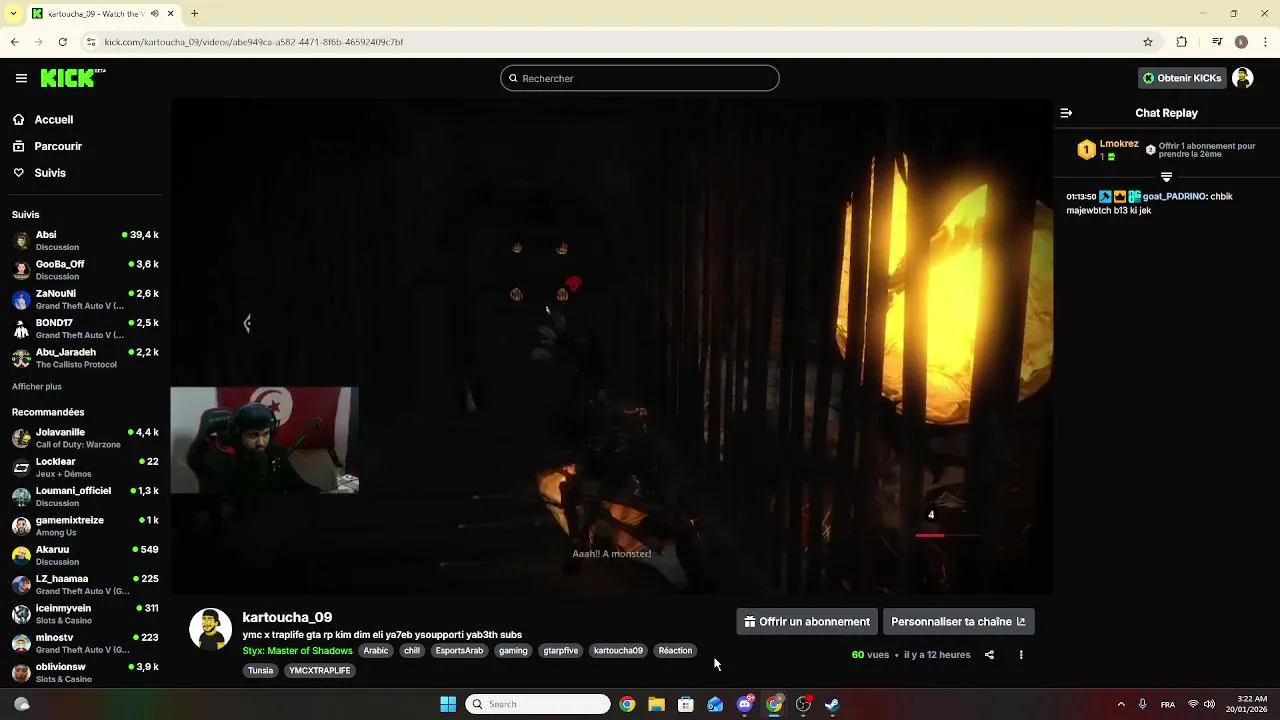
Task: Open the followed channel GooBa_Off
Action: pos(84,270)
